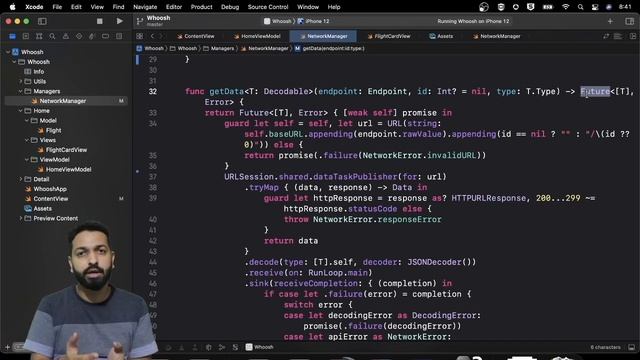Collapse the Managers folder
The image size is (640, 360).
tap(20, 91)
